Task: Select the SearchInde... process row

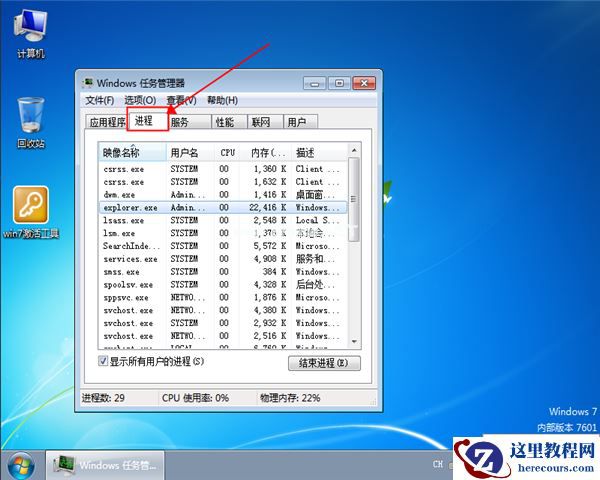Action: (223, 246)
